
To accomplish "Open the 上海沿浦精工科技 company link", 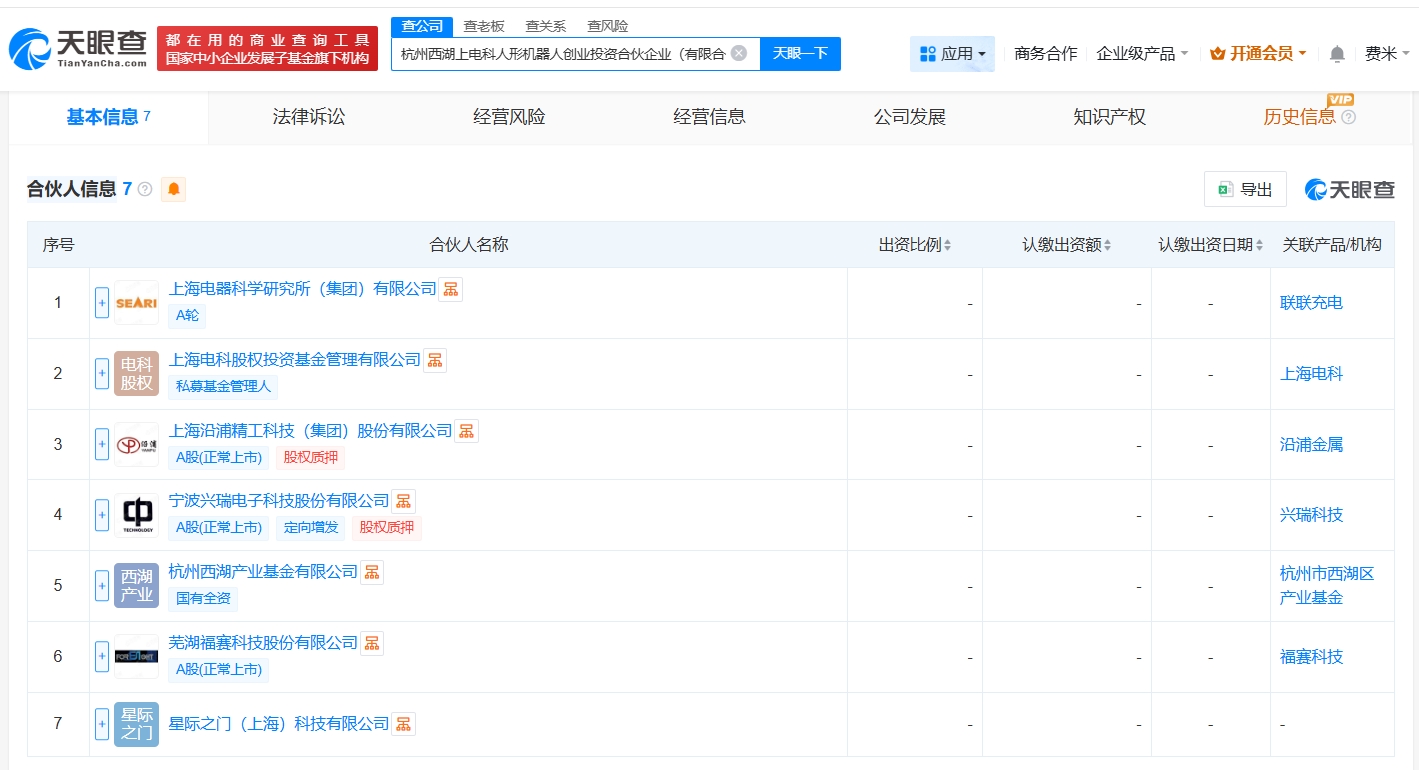I will pyautogui.click(x=311, y=430).
